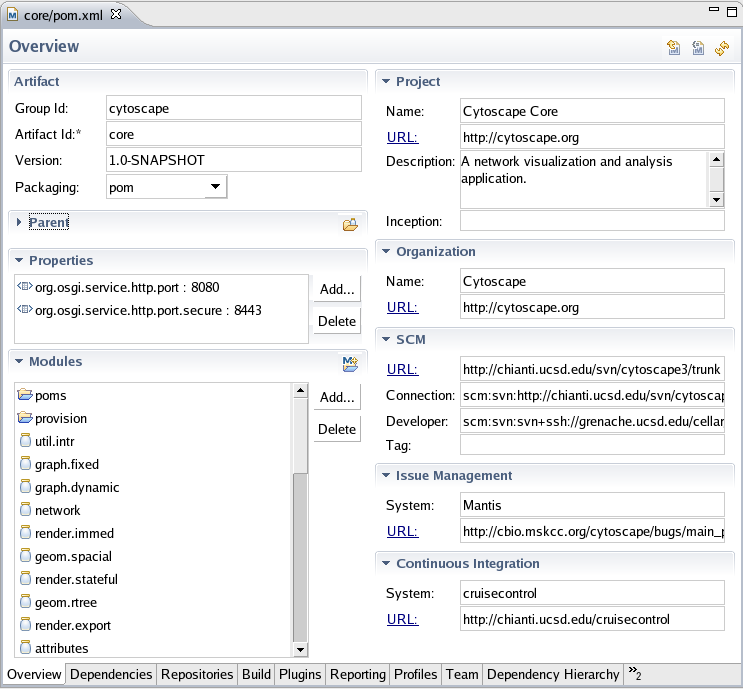
Task: Select the poms module folder
Action: coord(51,395)
